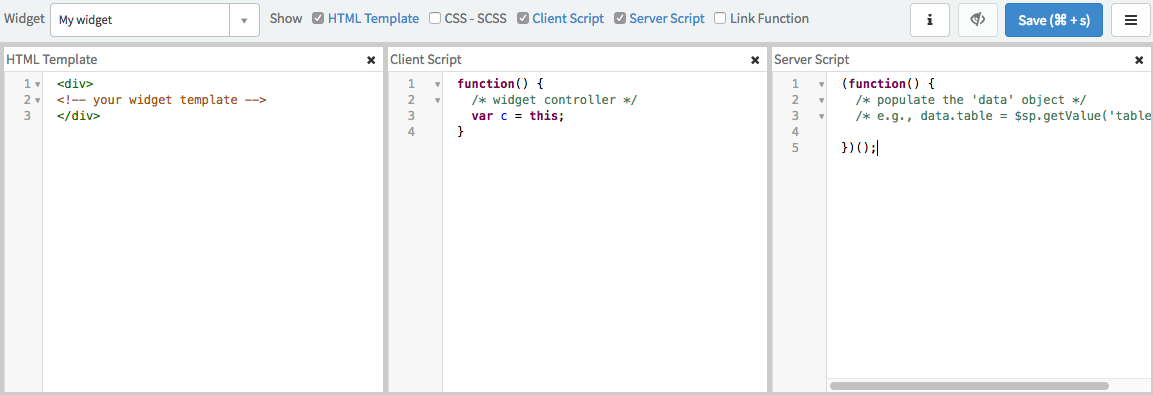1153x395 pixels.
Task: Click the 'data.table = $sp.getValue' comment line
Action: [1004, 116]
